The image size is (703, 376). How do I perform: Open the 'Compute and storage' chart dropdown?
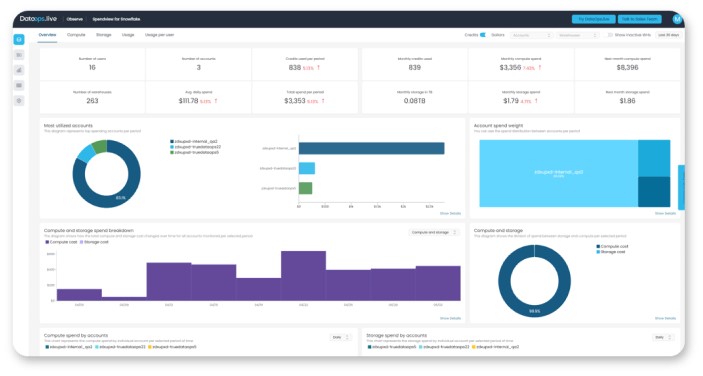click(434, 232)
